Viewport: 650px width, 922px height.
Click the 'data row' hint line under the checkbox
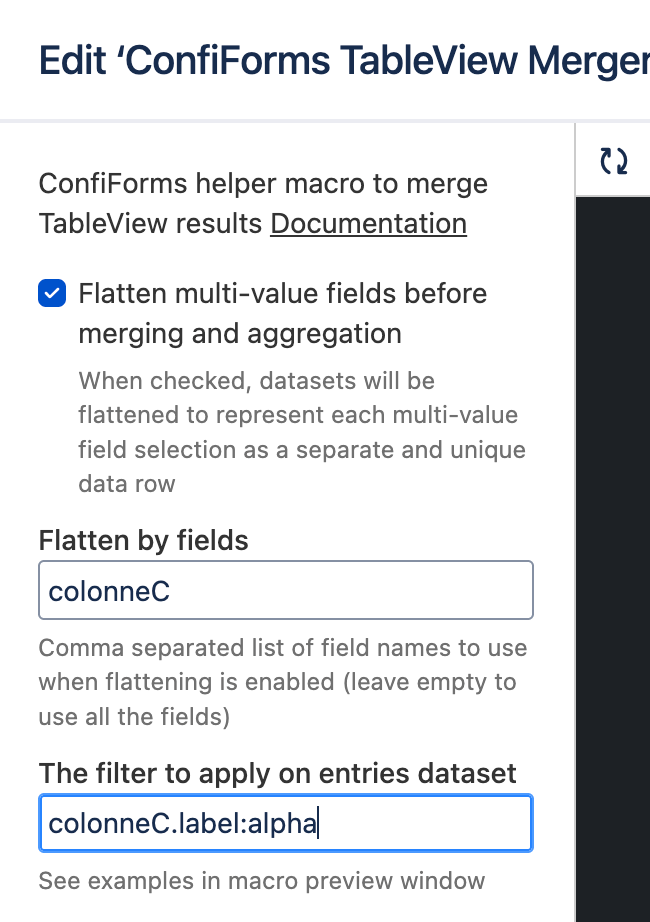click(126, 484)
